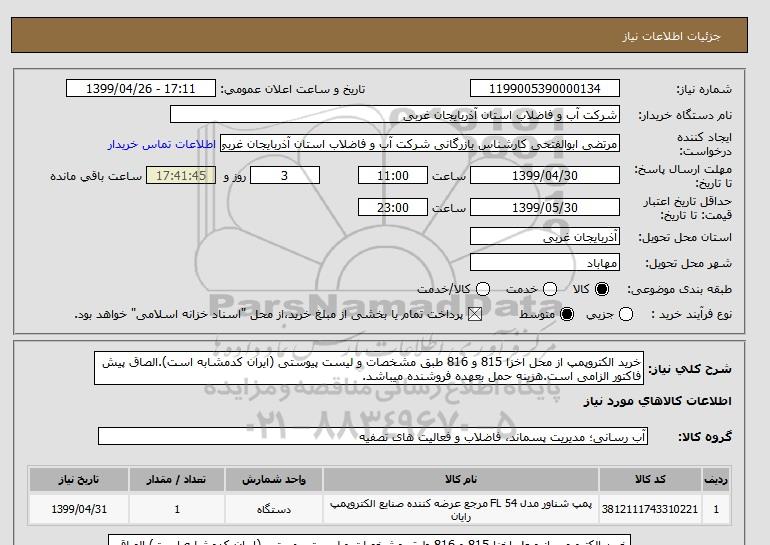The height and width of the screenshot is (545, 770).
Task: Click the countdown timer 17:41:45
Action: [x=181, y=175]
